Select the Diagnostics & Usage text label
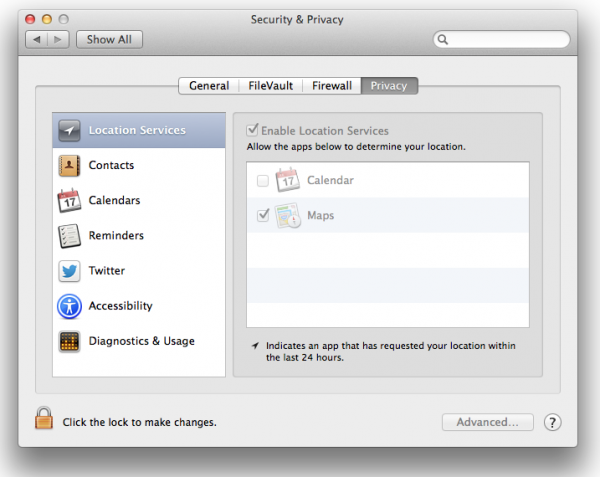The image size is (600, 477). tap(142, 341)
